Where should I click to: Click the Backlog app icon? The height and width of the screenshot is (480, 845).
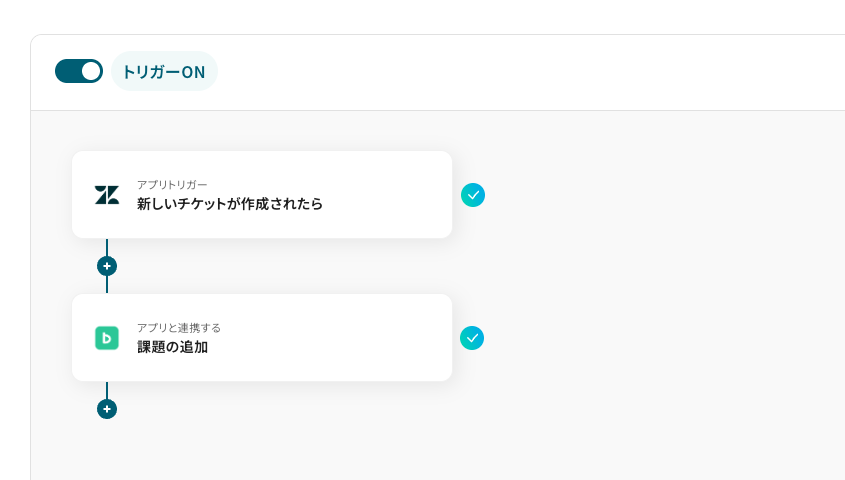pos(107,338)
